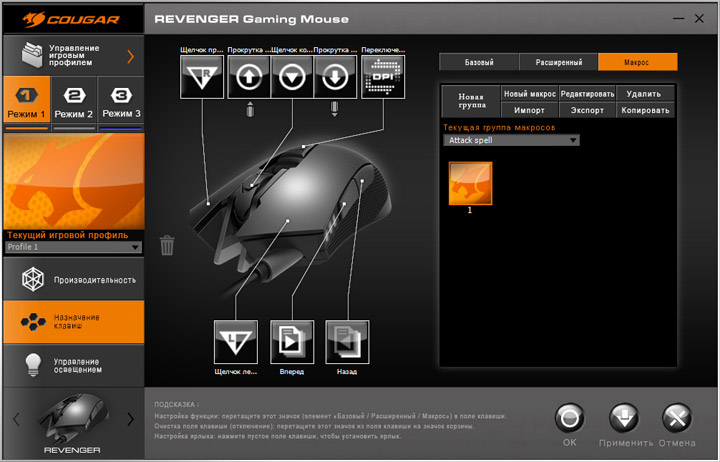
Task: Open Управление освещением section
Action: (73, 366)
